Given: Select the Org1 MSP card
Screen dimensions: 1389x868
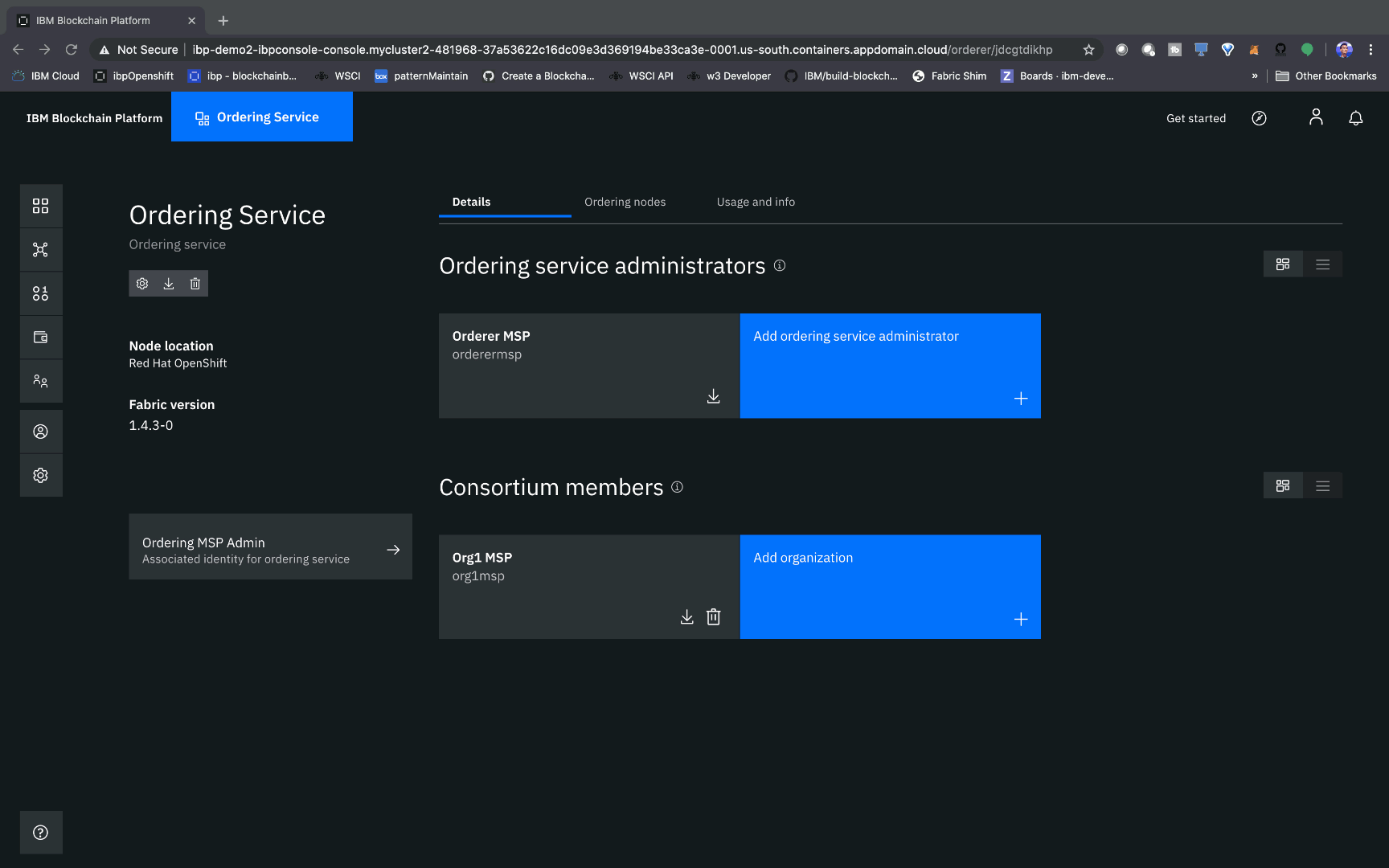Looking at the screenshot, I should (x=589, y=587).
